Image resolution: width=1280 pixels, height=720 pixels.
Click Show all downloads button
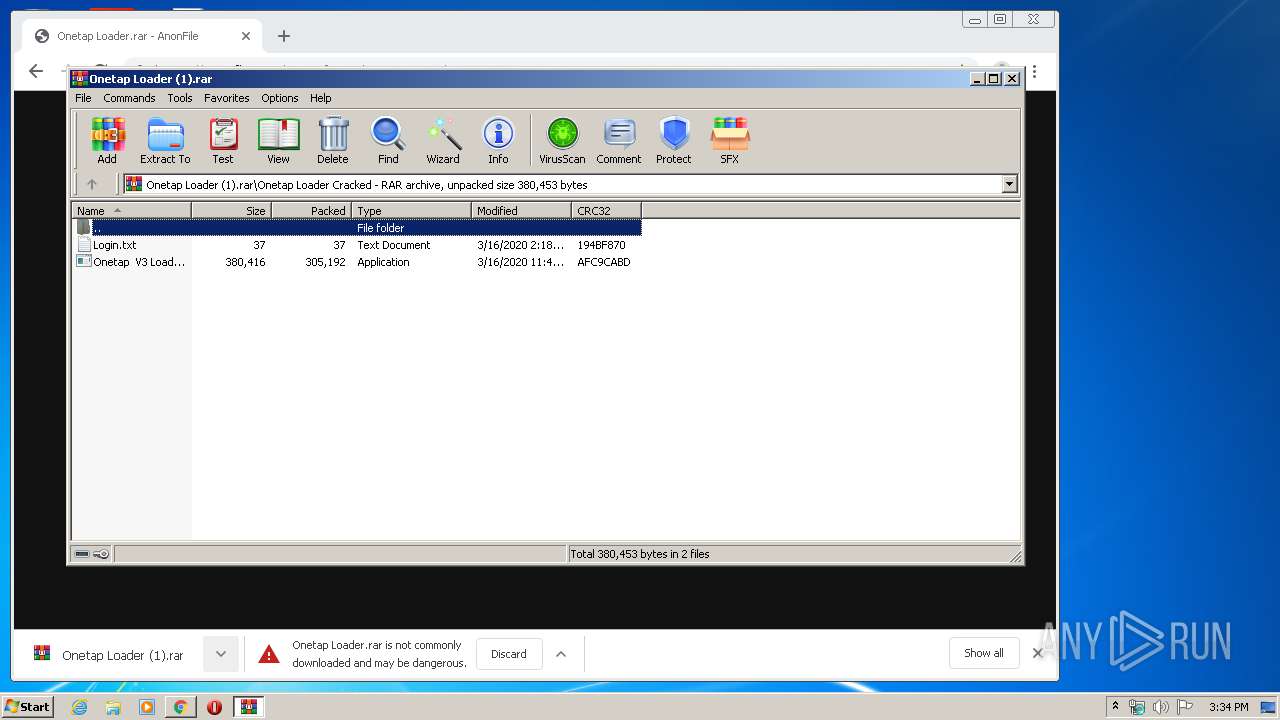[983, 653]
